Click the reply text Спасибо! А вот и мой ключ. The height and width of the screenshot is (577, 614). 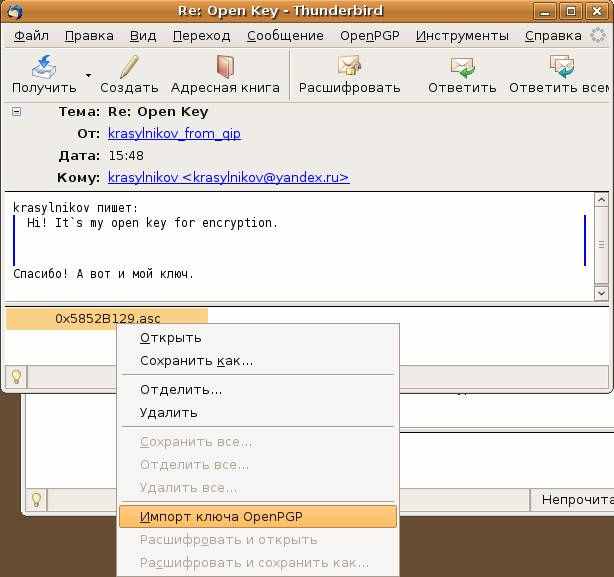coord(104,274)
